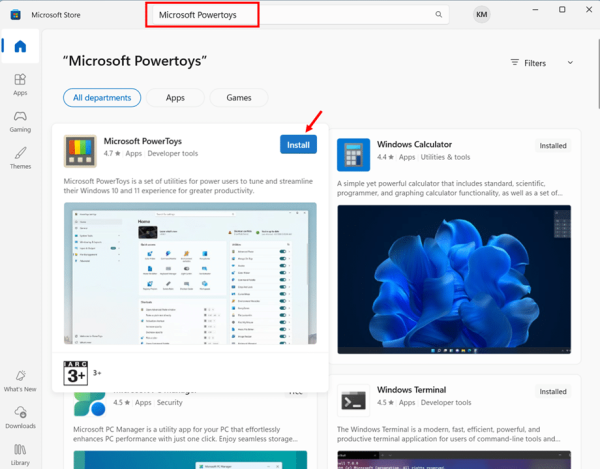Viewport: 600px width, 469px height.
Task: Expand the Filters chevron
Action: pos(570,62)
